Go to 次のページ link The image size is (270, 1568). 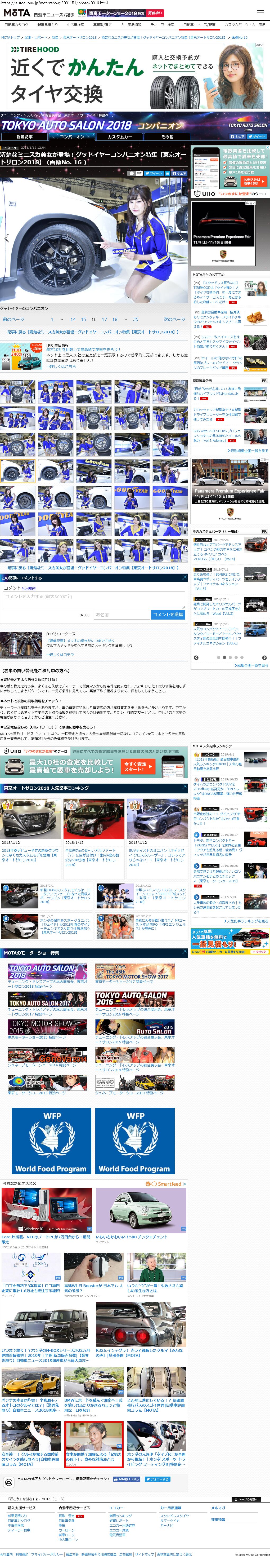coord(174,319)
